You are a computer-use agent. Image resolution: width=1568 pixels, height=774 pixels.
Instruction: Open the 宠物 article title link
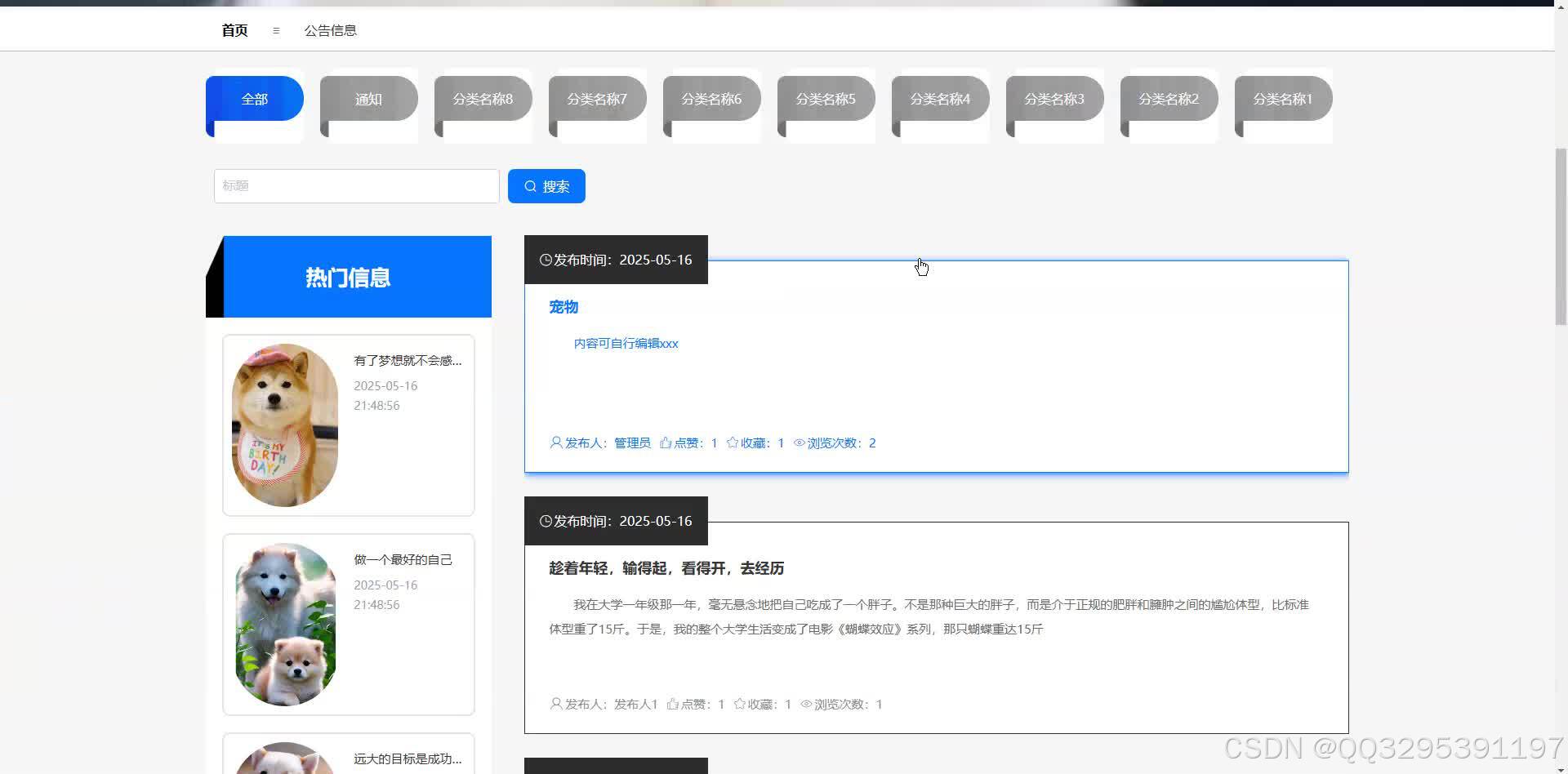[563, 307]
